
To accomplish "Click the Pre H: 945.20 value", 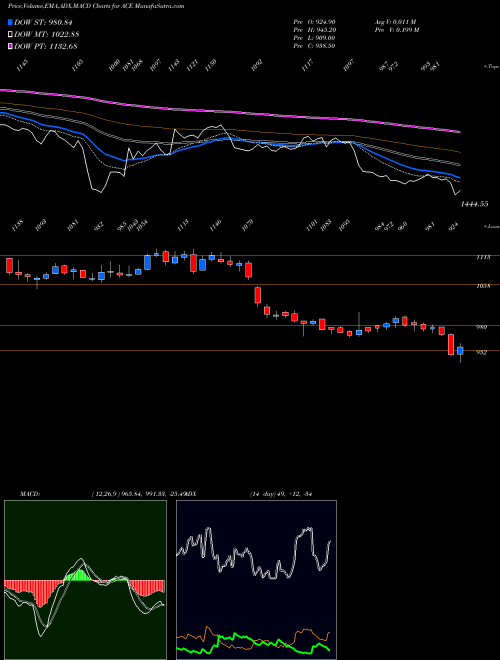I will click(314, 30).
